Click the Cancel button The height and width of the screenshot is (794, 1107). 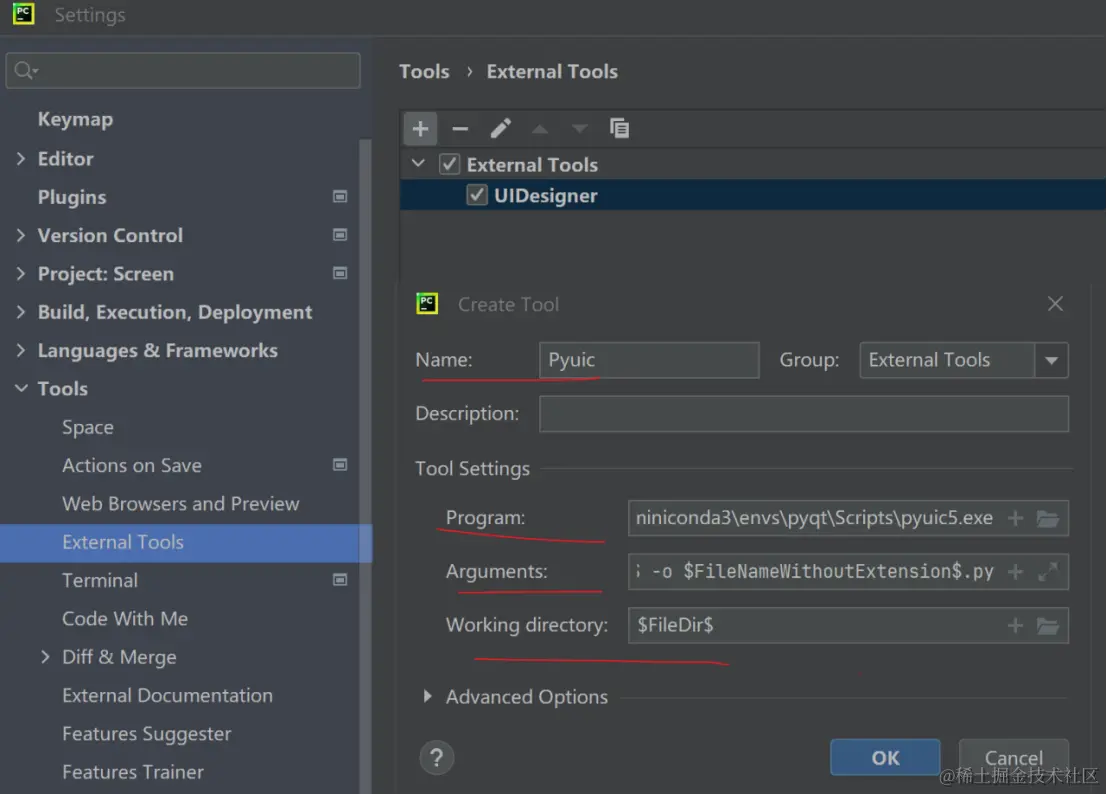tap(1013, 757)
